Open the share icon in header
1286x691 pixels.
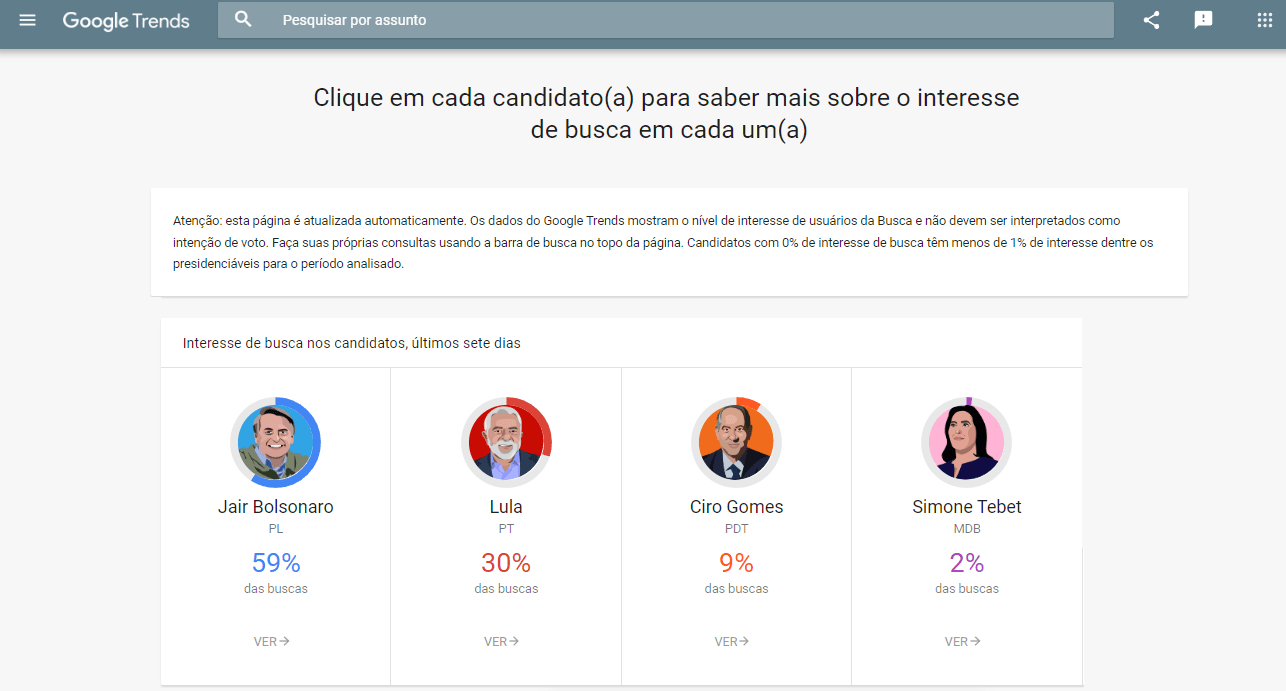coord(1151,20)
